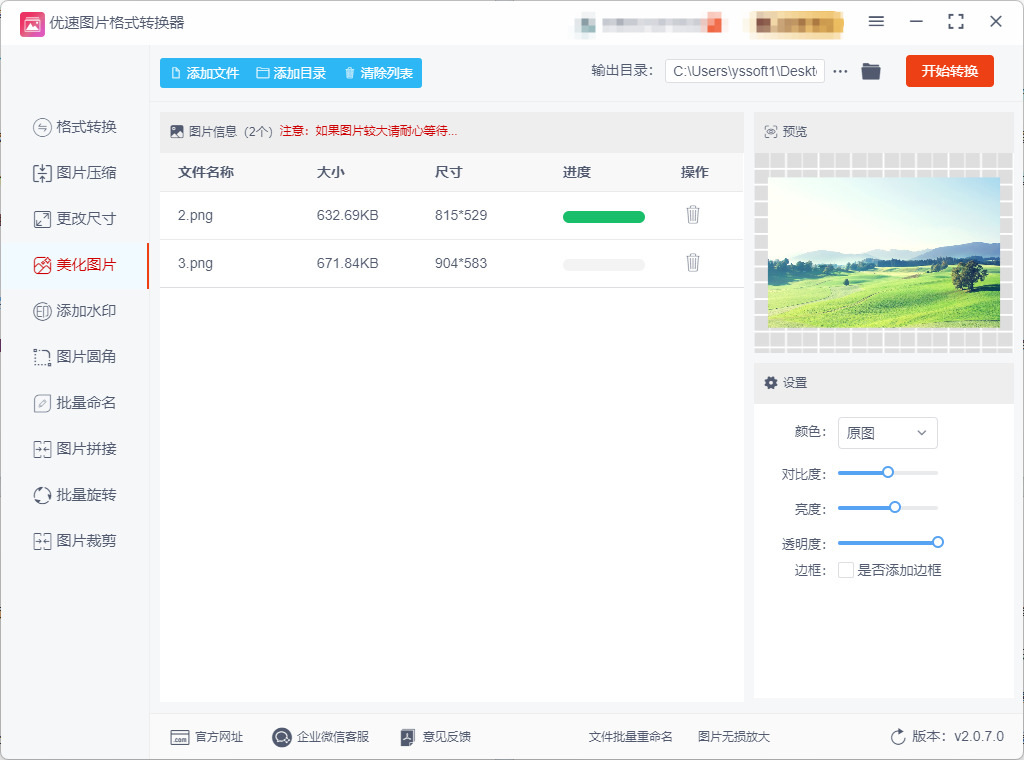Start conversion with 开始转换 button
The width and height of the screenshot is (1024, 760).
(x=950, y=71)
